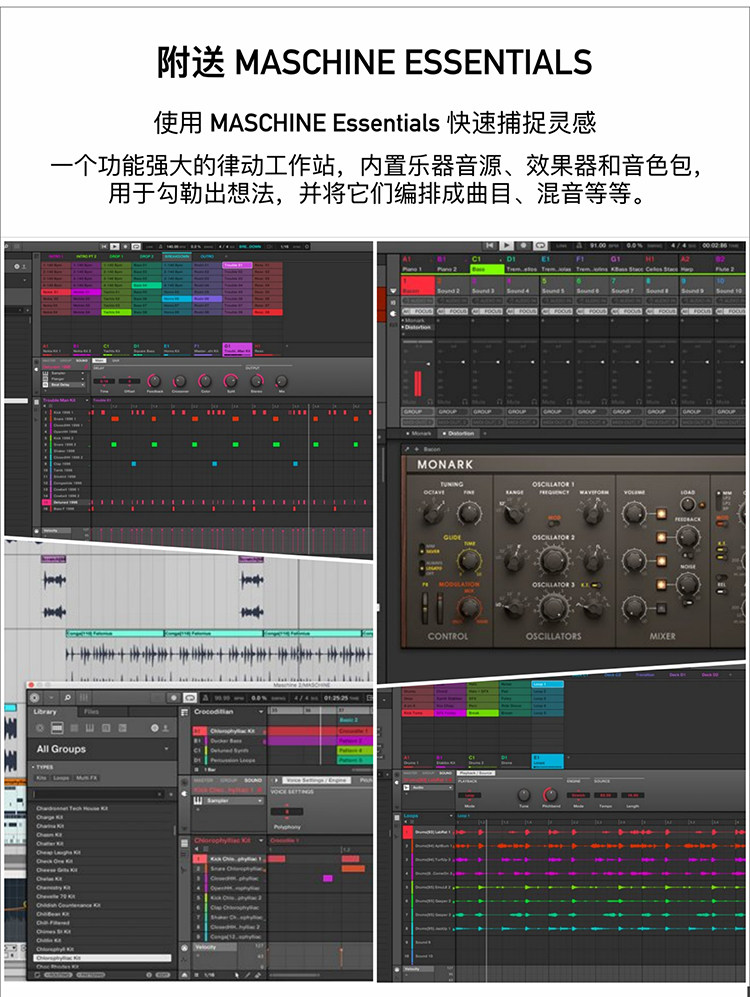750x997 pixels.
Task: Click the Monark Octave tuning knob
Action: coord(434,512)
